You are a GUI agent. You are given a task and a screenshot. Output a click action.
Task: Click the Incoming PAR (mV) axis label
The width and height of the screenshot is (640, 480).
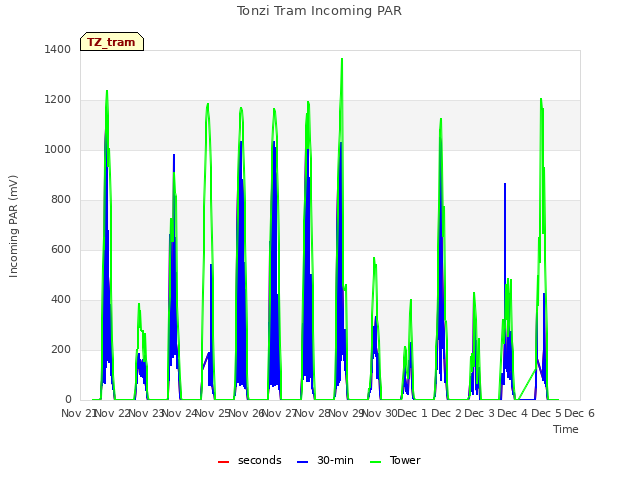pos(13,227)
